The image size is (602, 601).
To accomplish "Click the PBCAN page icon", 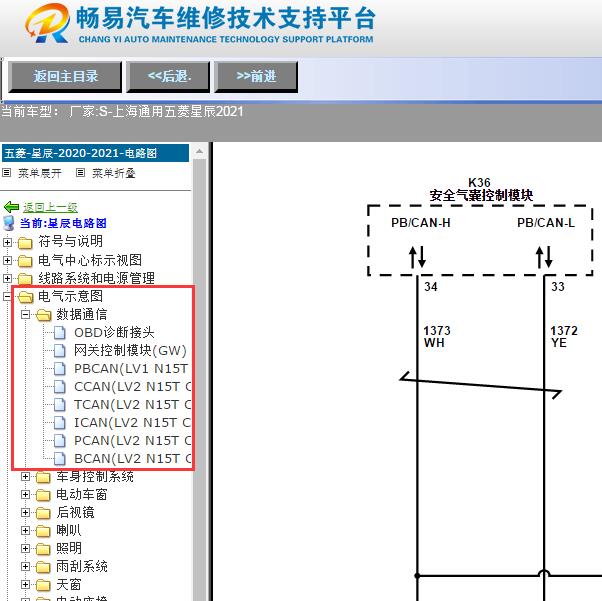I will point(60,369).
